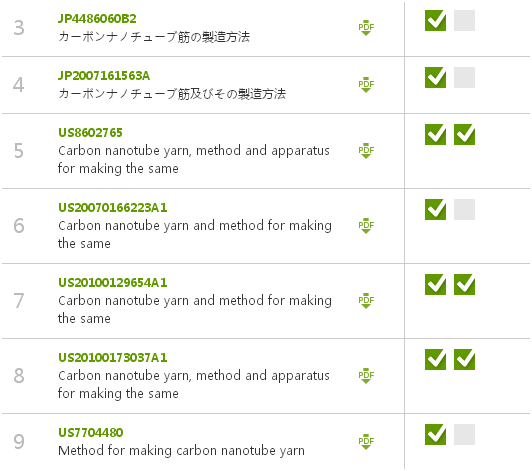Open patent link JP4486060B2
Viewport: 532px width, 471px height.
[x=97, y=19]
